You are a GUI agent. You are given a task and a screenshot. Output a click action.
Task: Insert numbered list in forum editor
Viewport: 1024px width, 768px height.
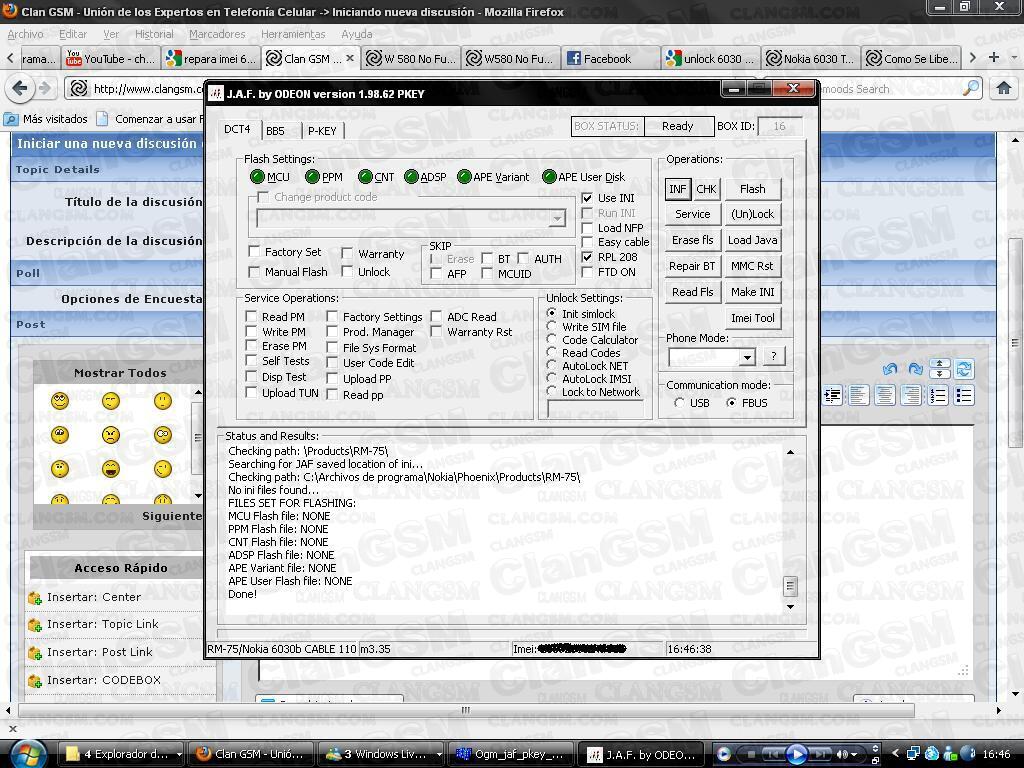coord(938,396)
